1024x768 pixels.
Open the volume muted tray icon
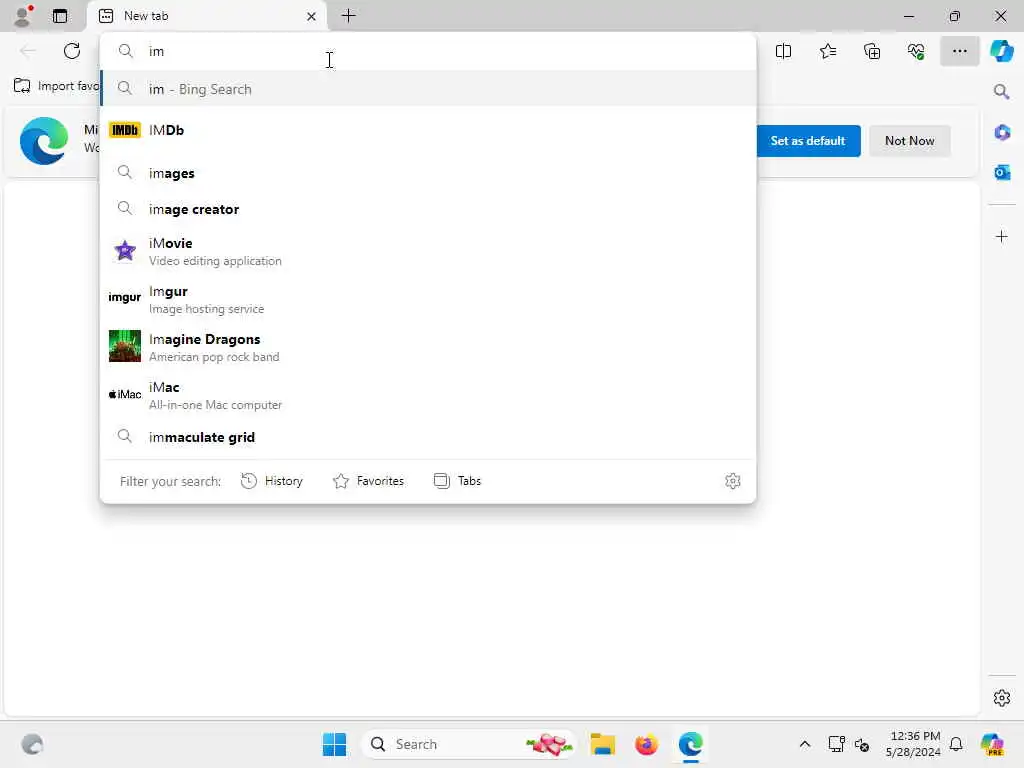(x=862, y=744)
